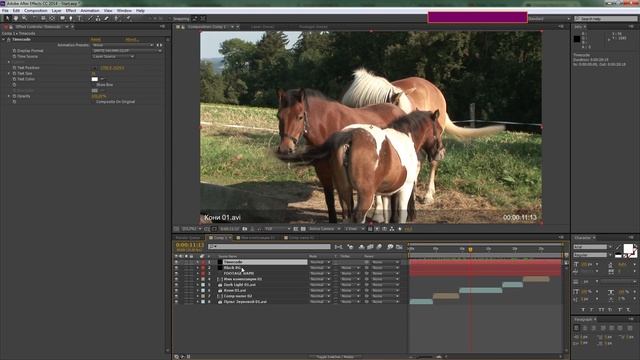The height and width of the screenshot is (360, 640).
Task: Click the About link for Timecode effect
Action: (x=131, y=40)
